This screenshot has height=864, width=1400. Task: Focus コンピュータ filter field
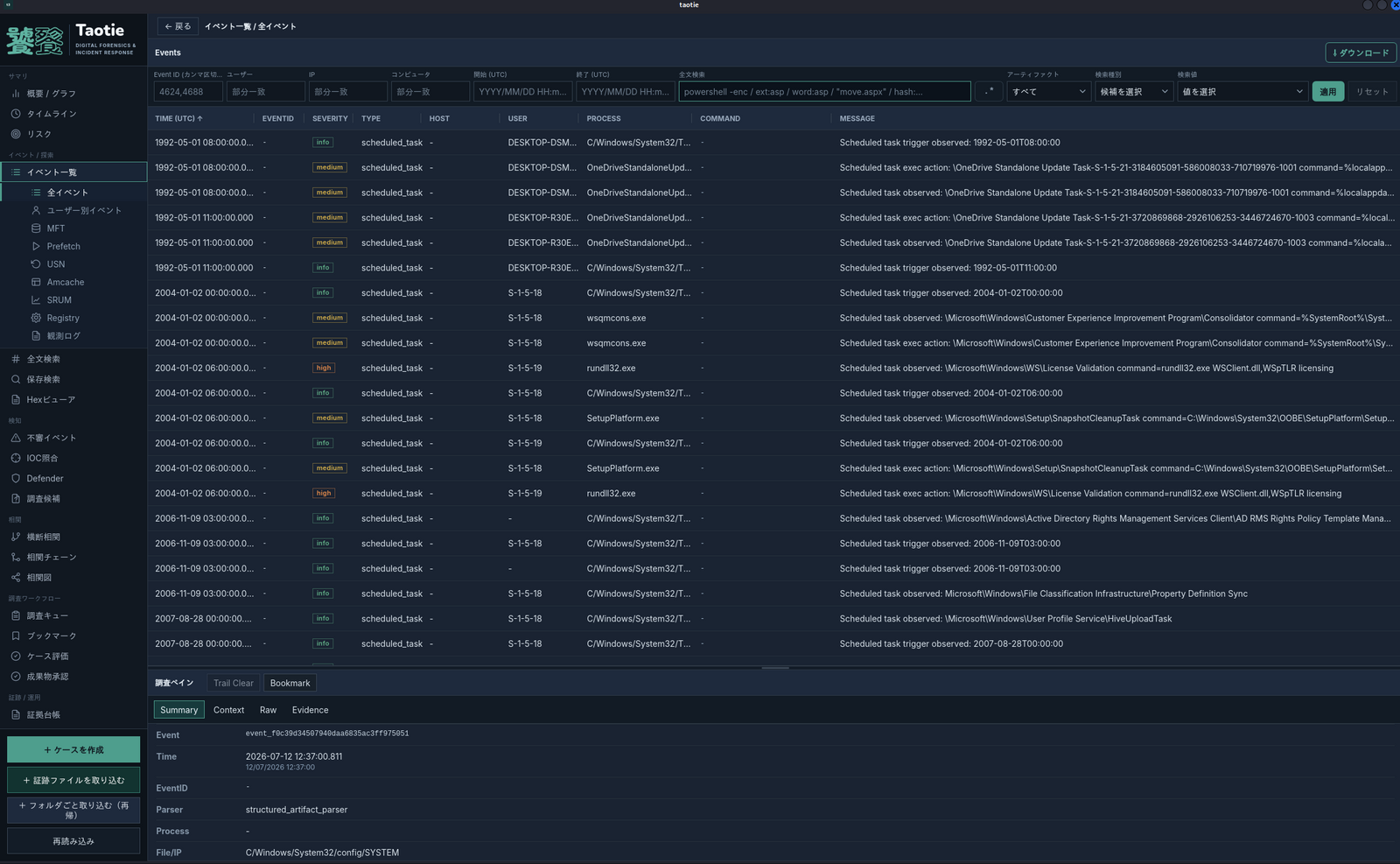[430, 91]
